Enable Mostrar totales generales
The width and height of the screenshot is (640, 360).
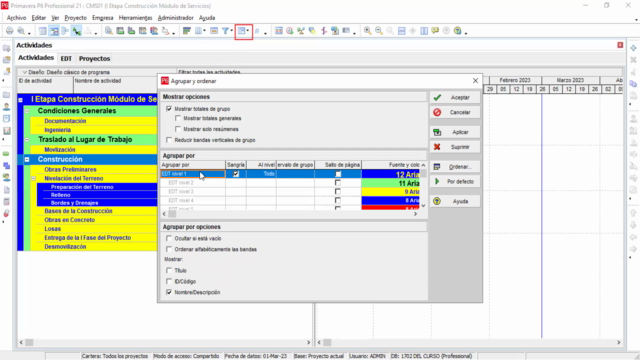coord(178,118)
